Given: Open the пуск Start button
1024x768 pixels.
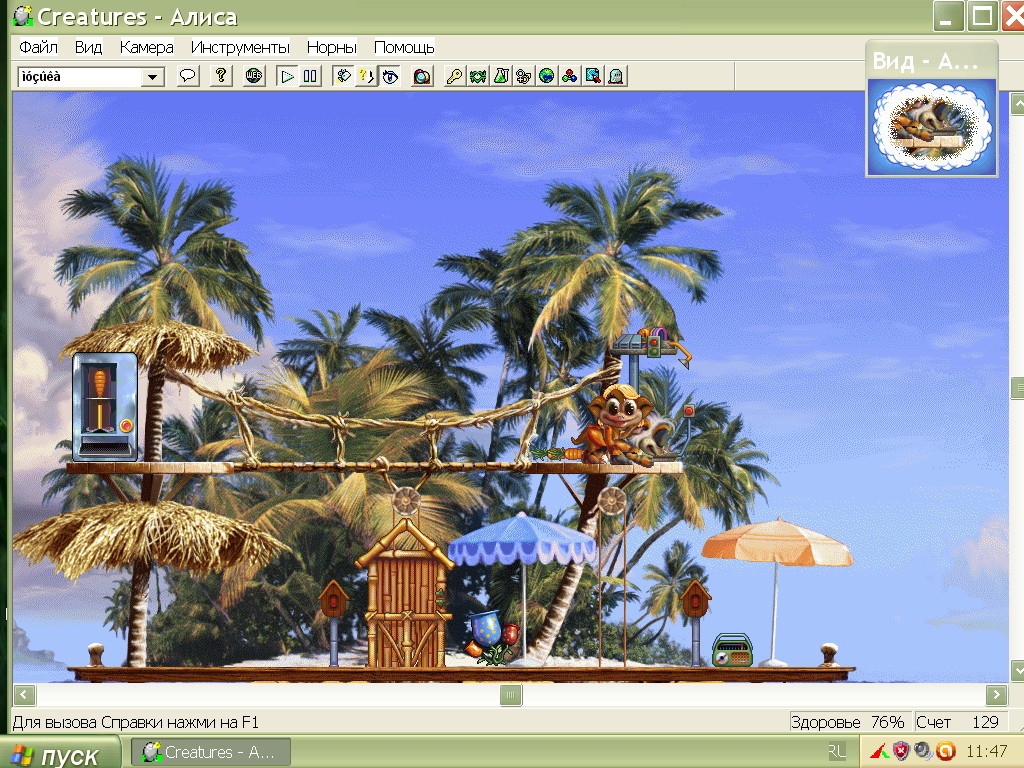Looking at the screenshot, I should [x=60, y=754].
